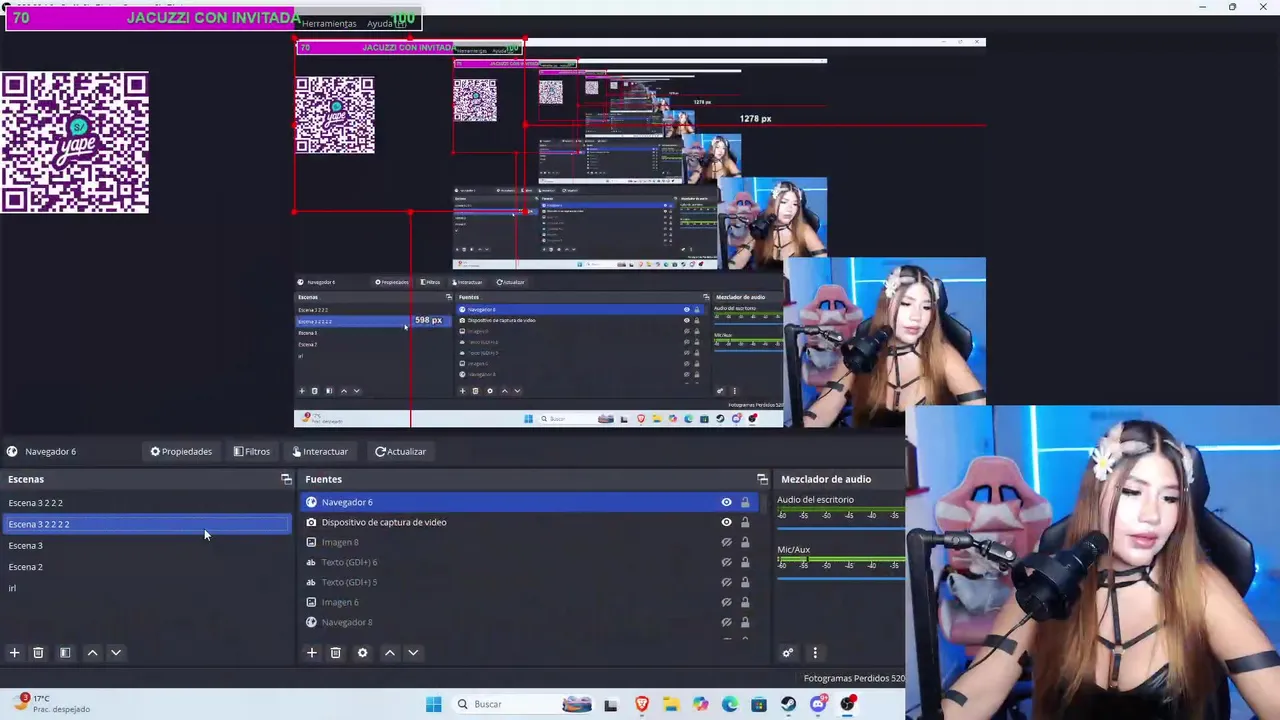The width and height of the screenshot is (1280, 720).
Task: Click the OBS Studio taskbar icon
Action: pyautogui.click(x=848, y=704)
